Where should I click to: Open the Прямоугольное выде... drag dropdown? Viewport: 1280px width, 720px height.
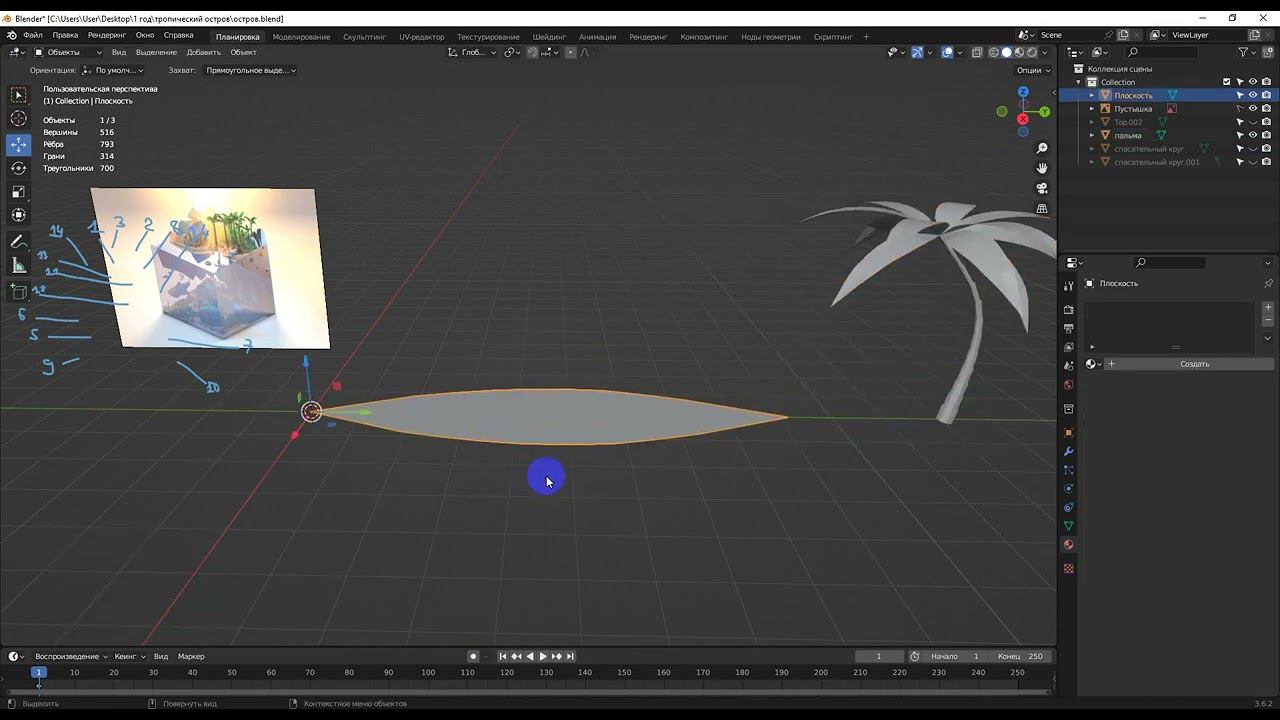(x=250, y=70)
